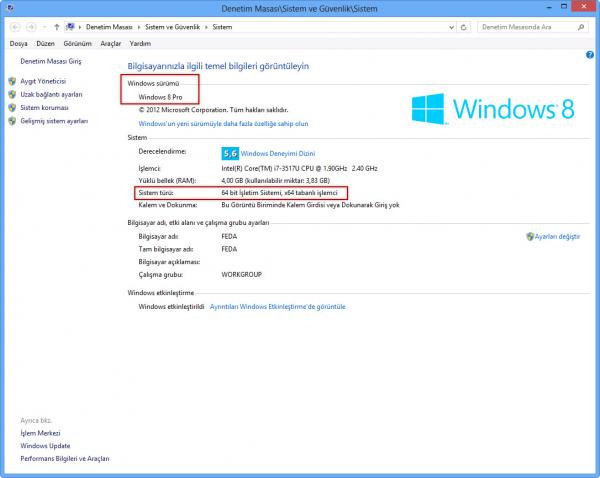Screen dimensions: 600x478
Task: Open the 'Windows Deneyimi Dizini' link
Action: (278, 153)
